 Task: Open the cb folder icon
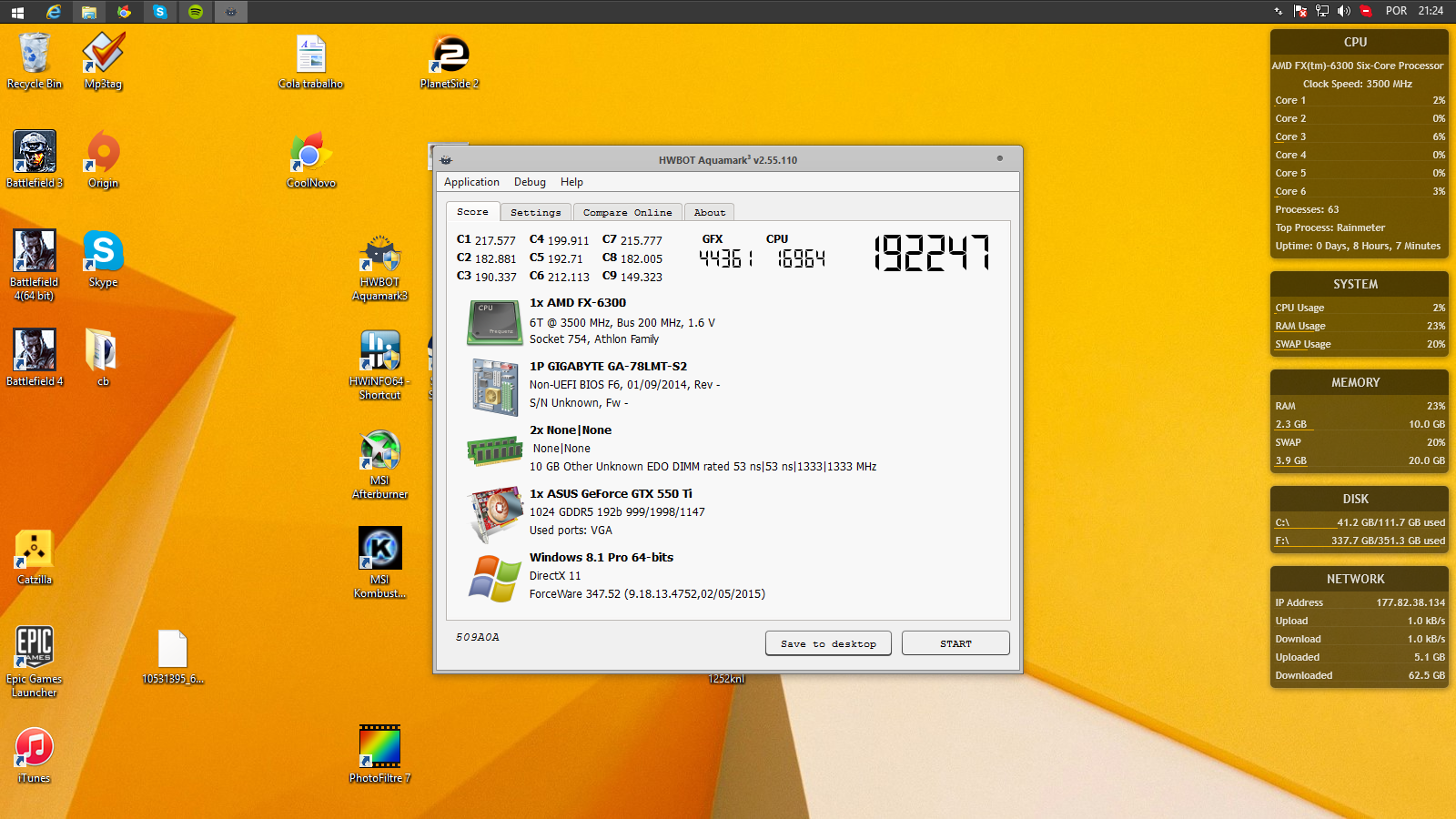tap(103, 358)
